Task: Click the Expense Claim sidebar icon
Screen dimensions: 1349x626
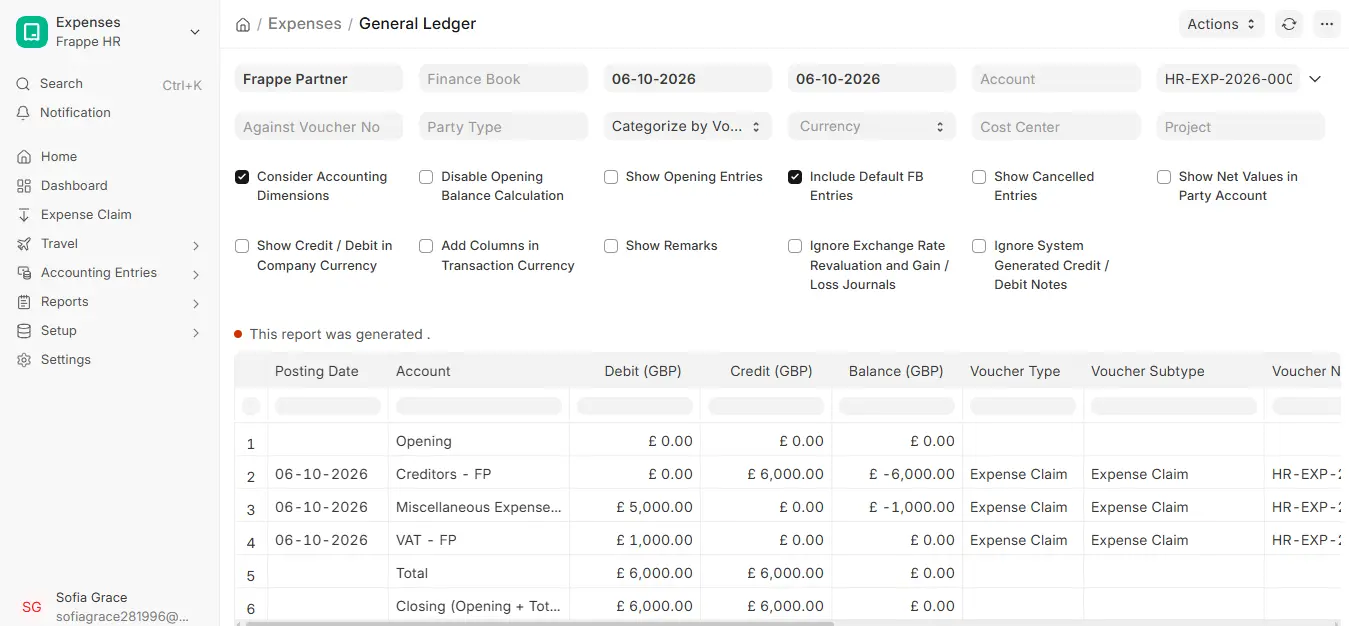Action: coord(24,215)
